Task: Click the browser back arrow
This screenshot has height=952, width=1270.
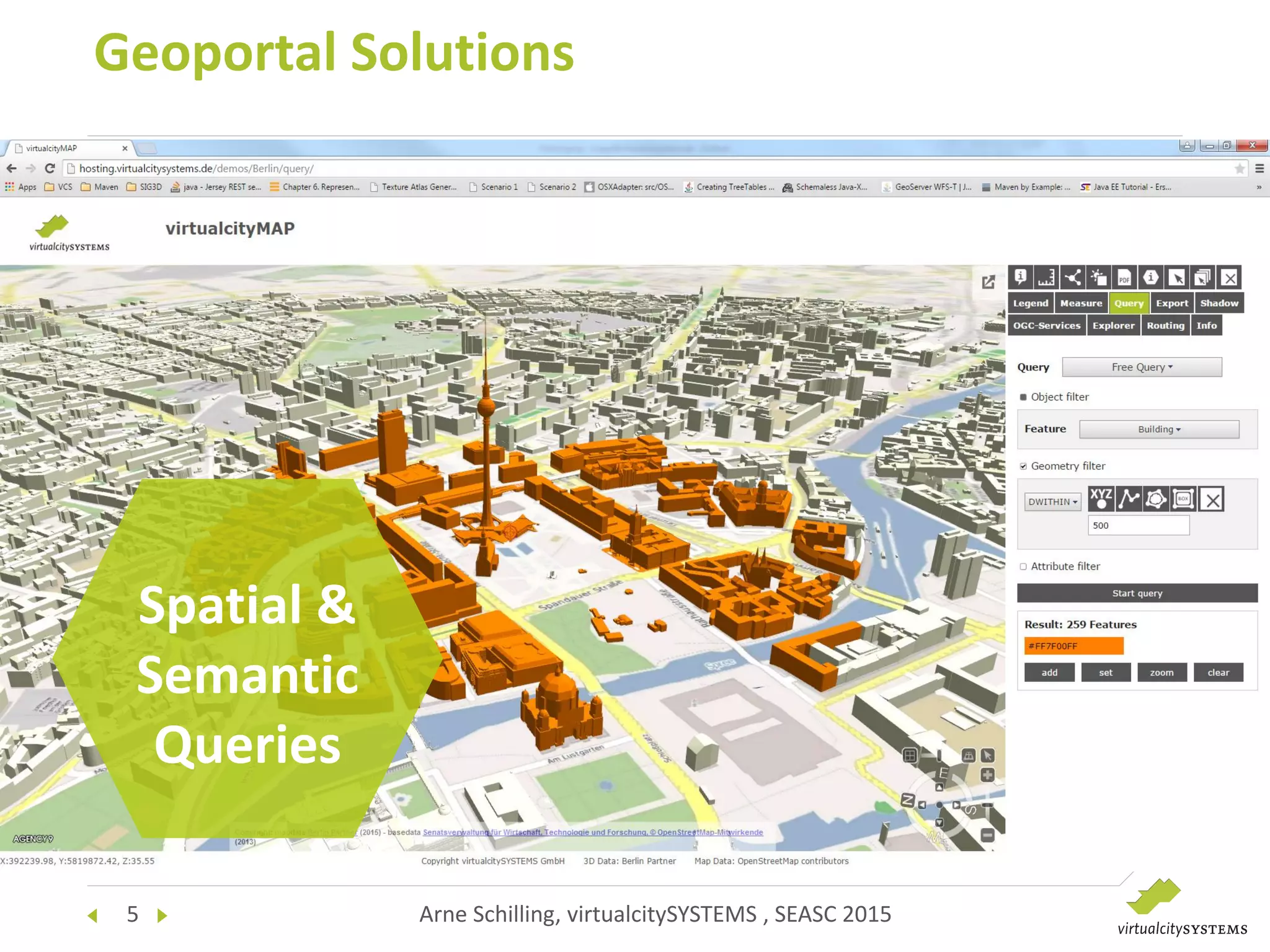Action: coord(11,169)
